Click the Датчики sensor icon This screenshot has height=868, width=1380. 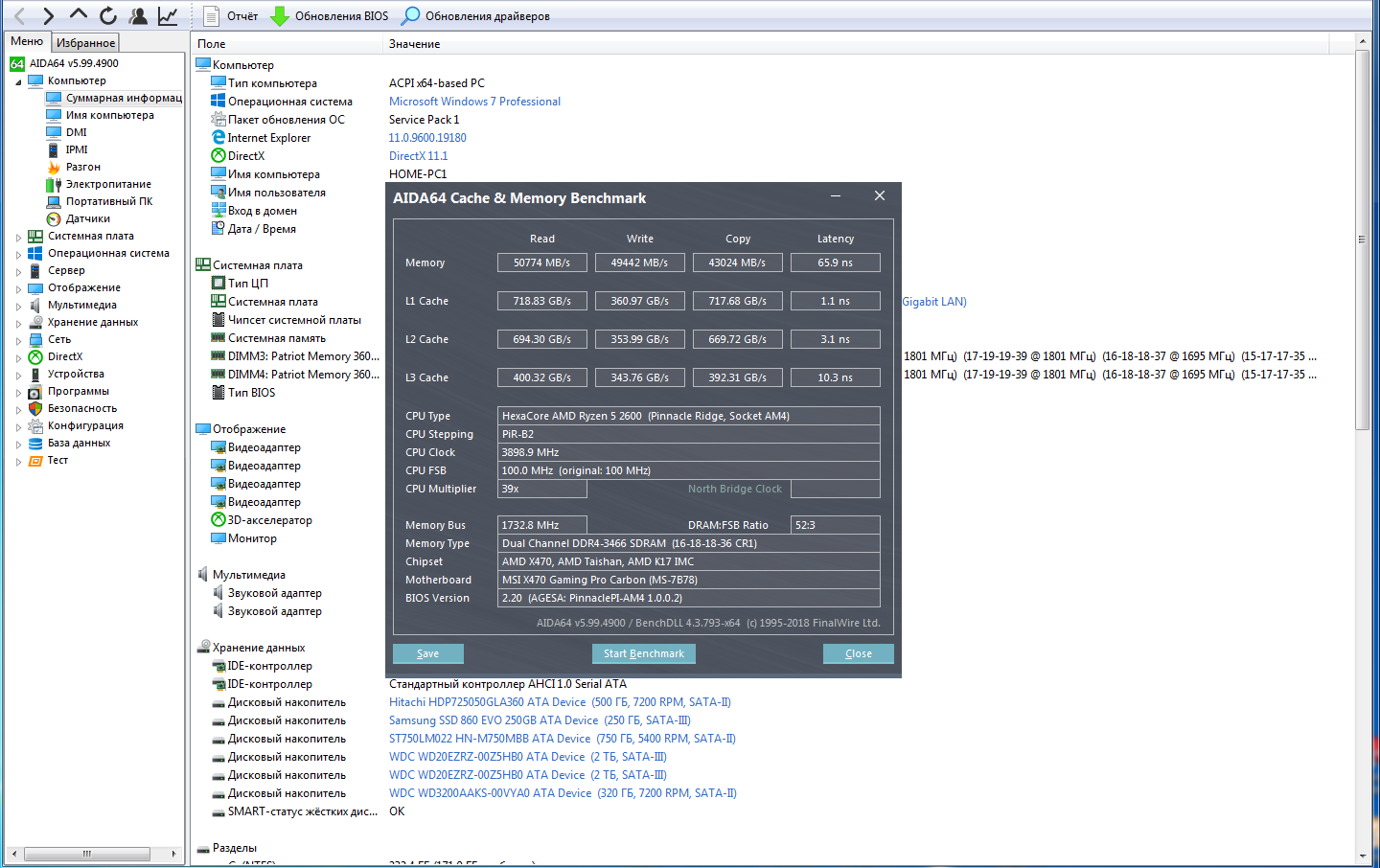54,218
